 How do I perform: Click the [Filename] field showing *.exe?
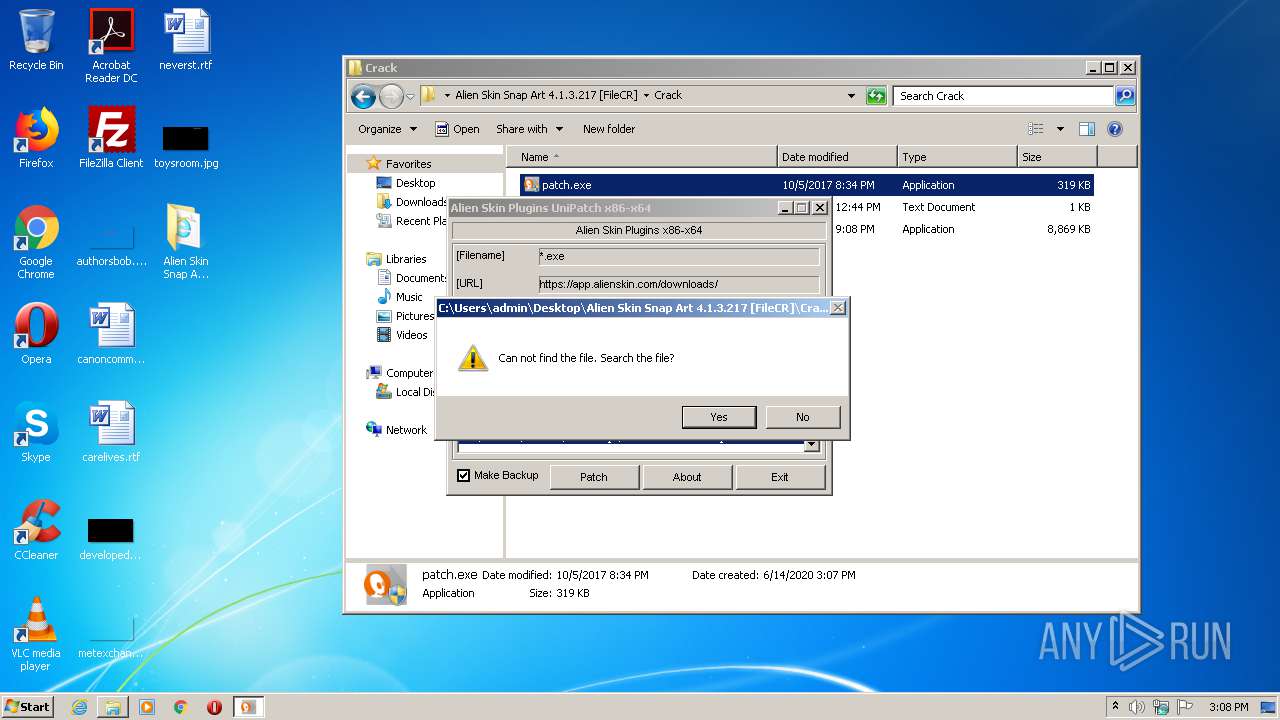(x=678, y=256)
